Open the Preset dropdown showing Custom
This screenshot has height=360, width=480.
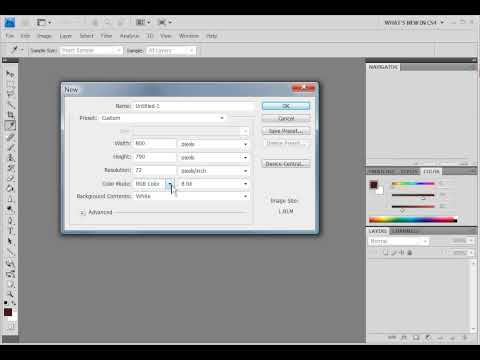[x=163, y=118]
